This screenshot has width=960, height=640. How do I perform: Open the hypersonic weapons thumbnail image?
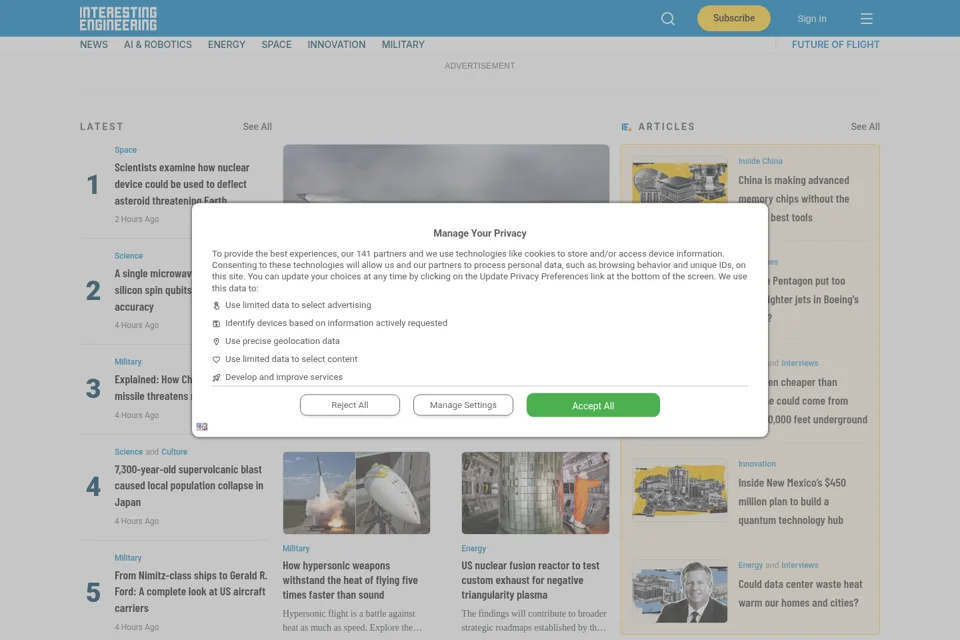(x=356, y=493)
